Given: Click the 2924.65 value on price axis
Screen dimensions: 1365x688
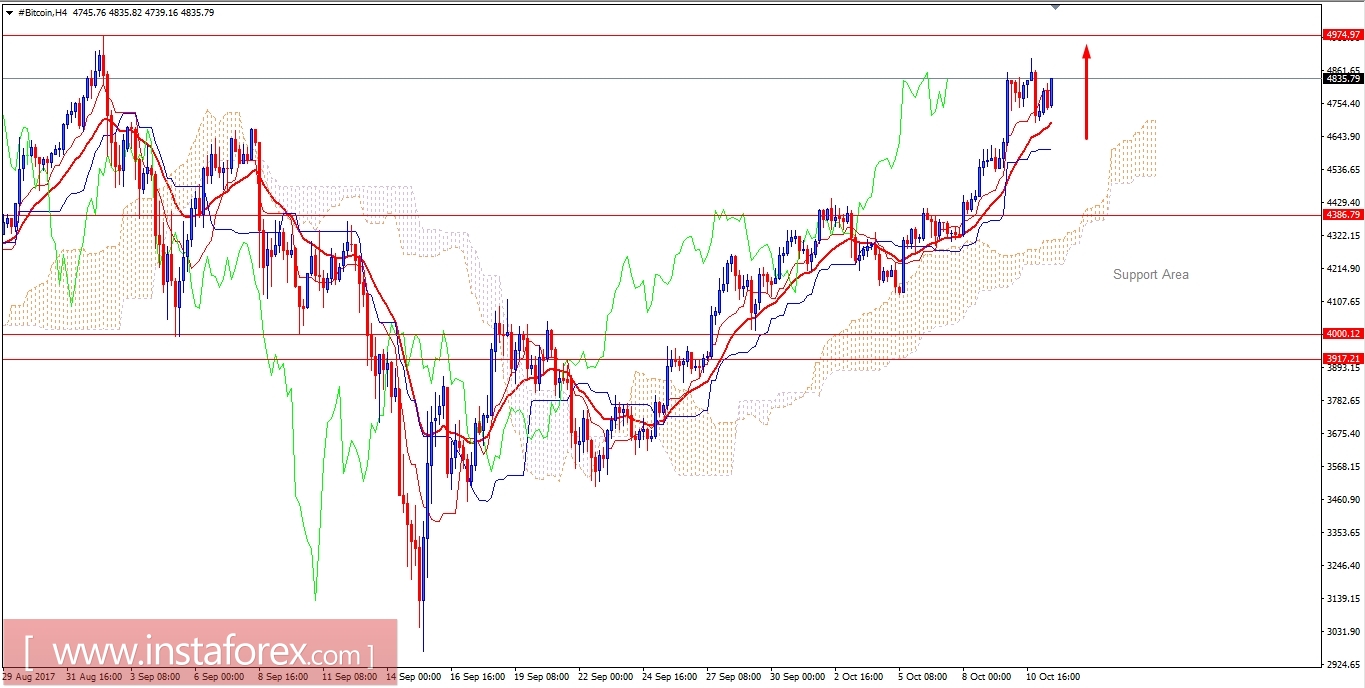Looking at the screenshot, I should [1342, 664].
